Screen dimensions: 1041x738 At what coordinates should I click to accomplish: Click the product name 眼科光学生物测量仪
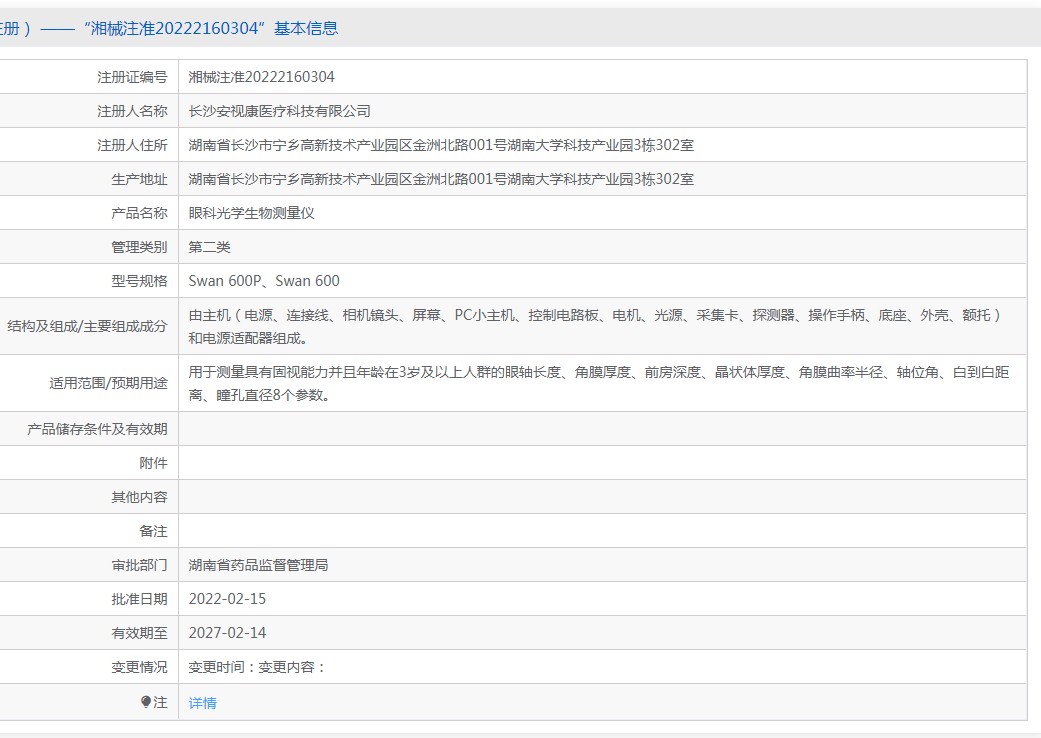click(x=252, y=213)
